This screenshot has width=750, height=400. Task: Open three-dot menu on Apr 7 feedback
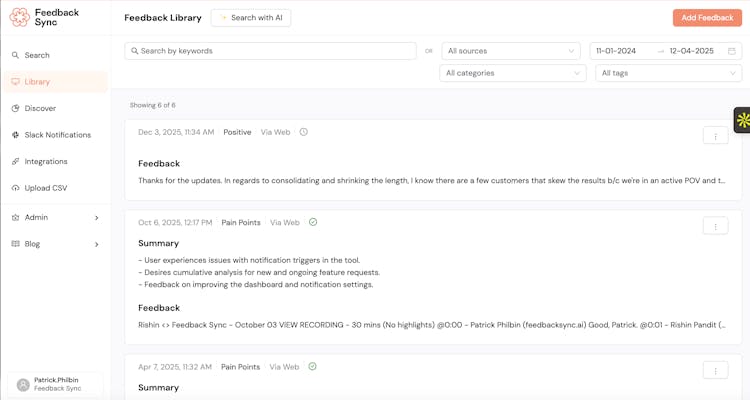(x=715, y=370)
